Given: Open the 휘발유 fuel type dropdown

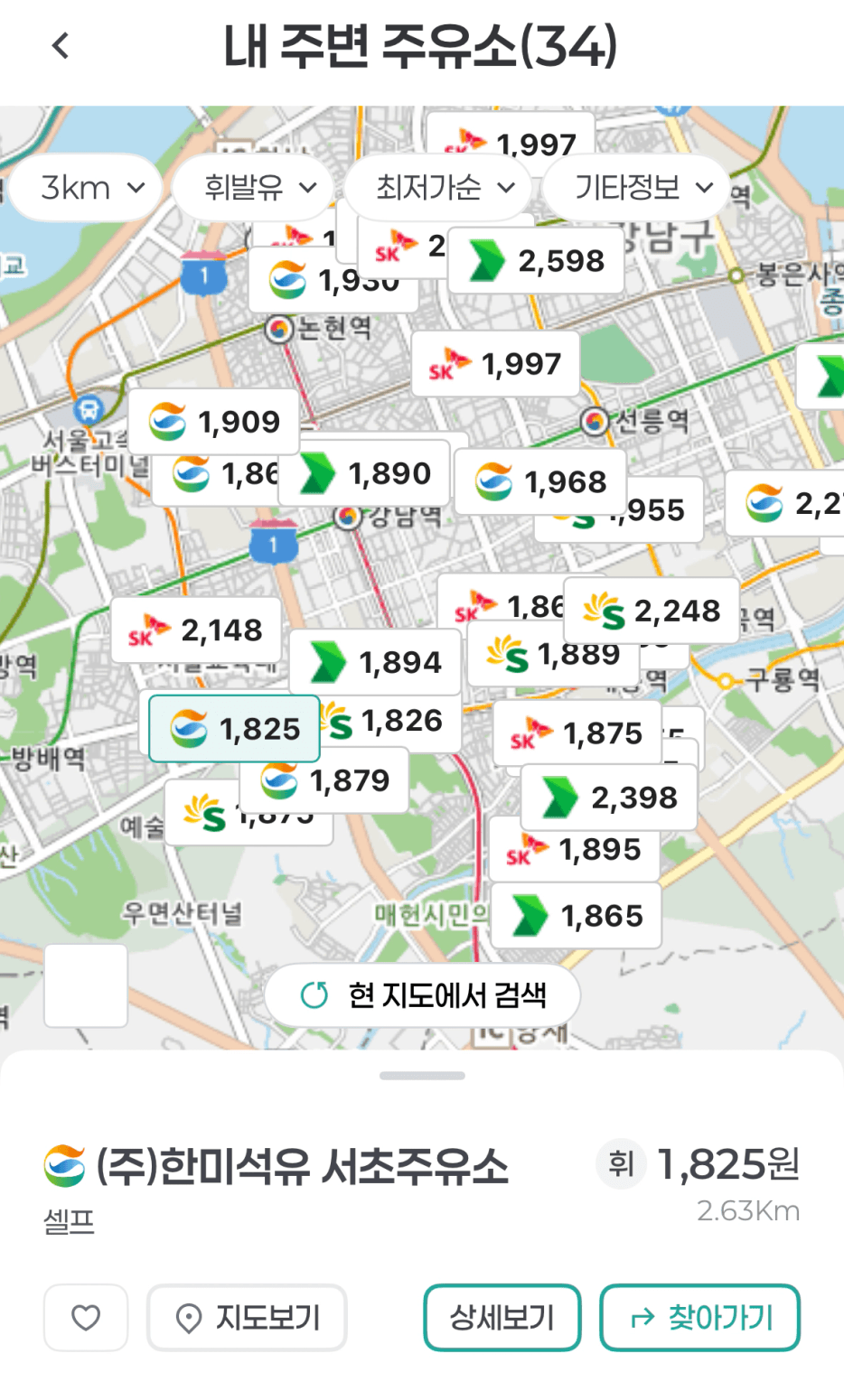Looking at the screenshot, I should click(255, 188).
